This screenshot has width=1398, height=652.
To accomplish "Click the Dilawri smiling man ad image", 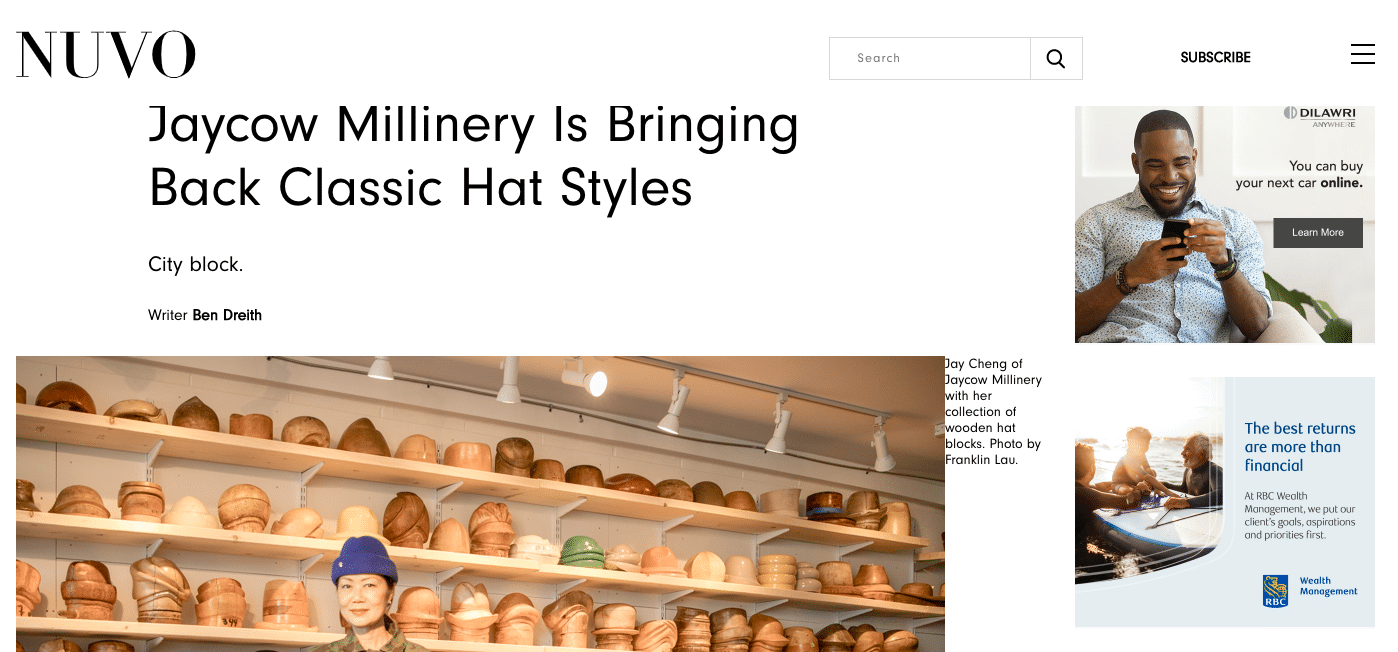I will pyautogui.click(x=1225, y=224).
